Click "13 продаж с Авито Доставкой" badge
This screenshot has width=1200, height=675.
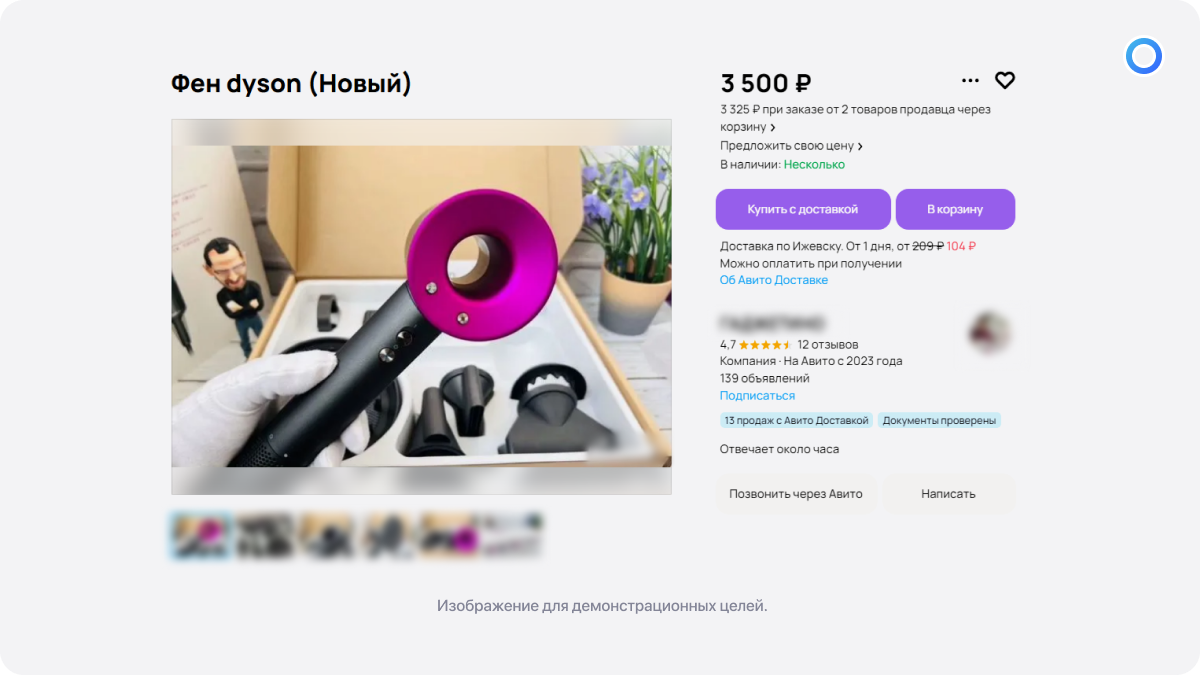(x=796, y=421)
